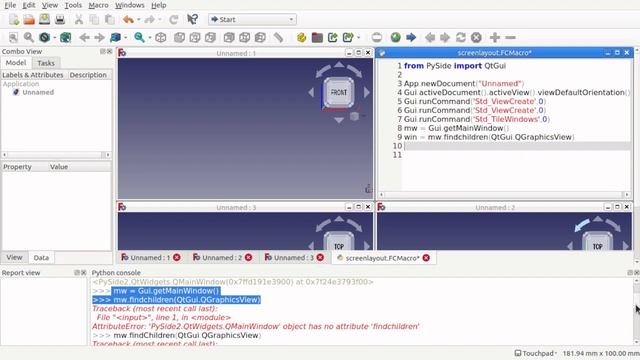640x360 pixels.
Task: Click the browser Zoom In plus icon
Action: [x=495, y=38]
